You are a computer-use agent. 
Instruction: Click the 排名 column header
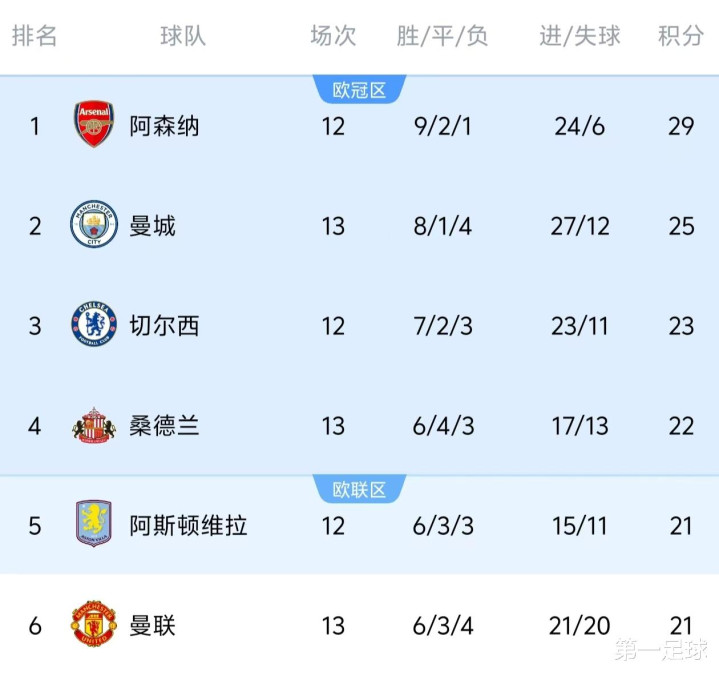[x=35, y=36]
